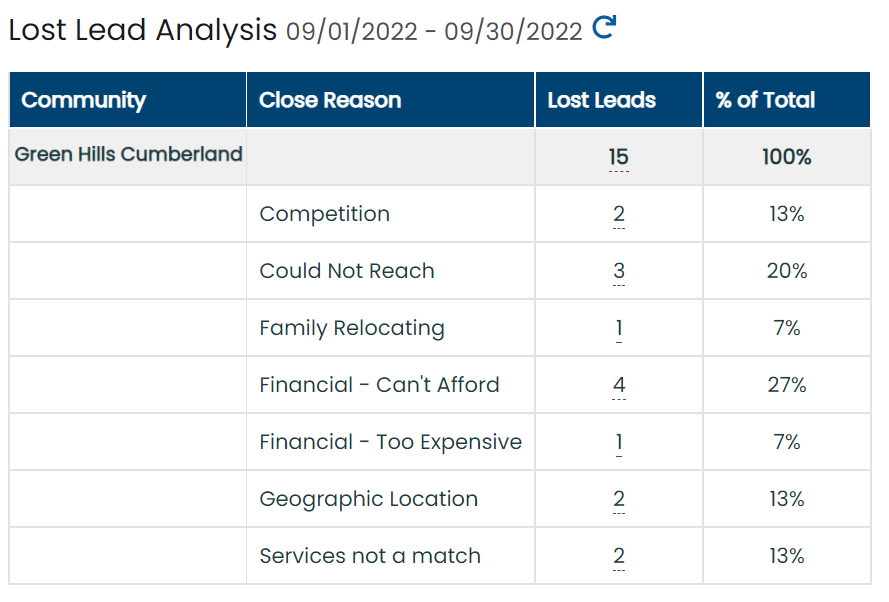This screenshot has width=889, height=602.
Task: Click the refresh icon beside date range
Action: (604, 27)
